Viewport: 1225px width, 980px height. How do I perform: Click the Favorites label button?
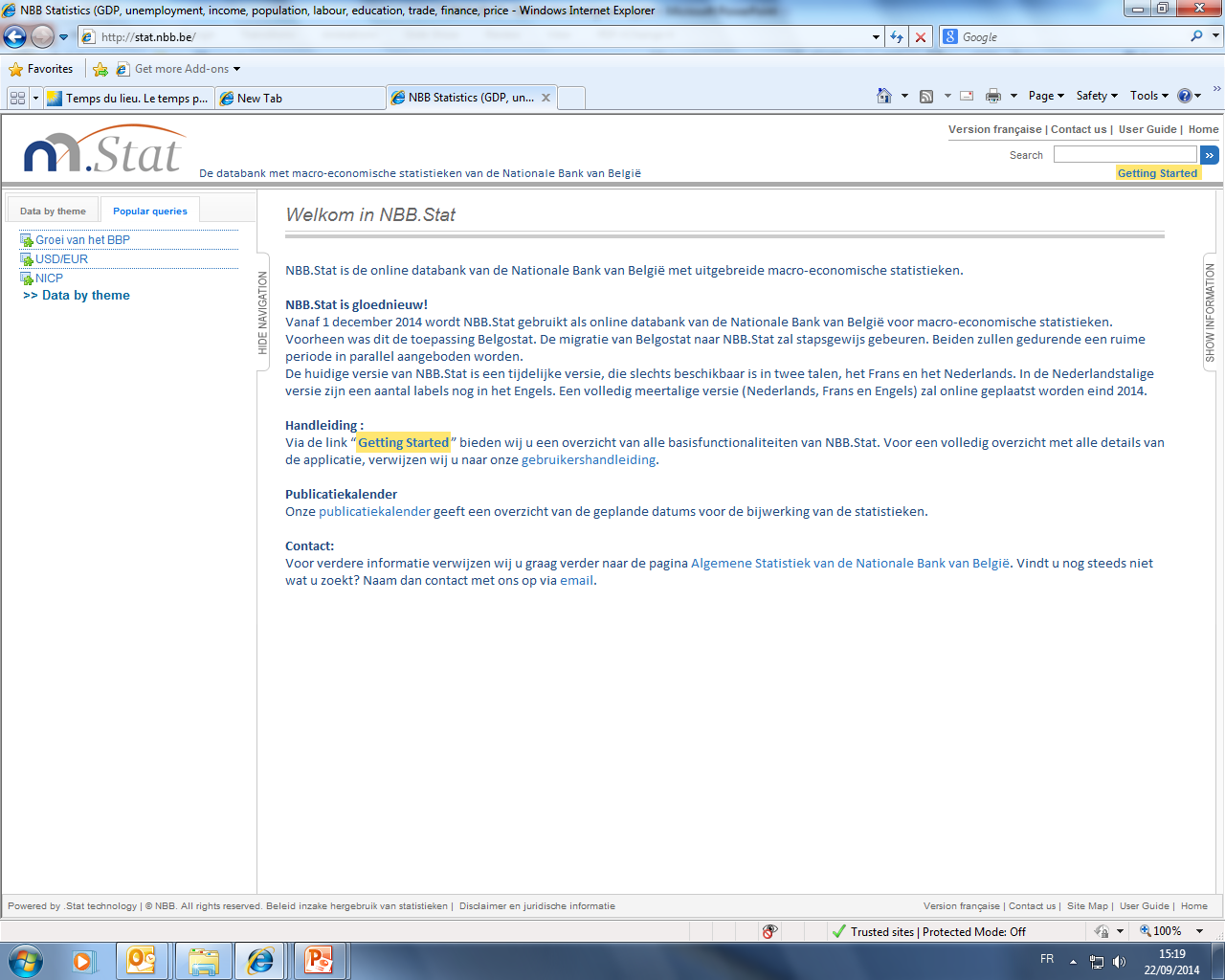point(50,69)
